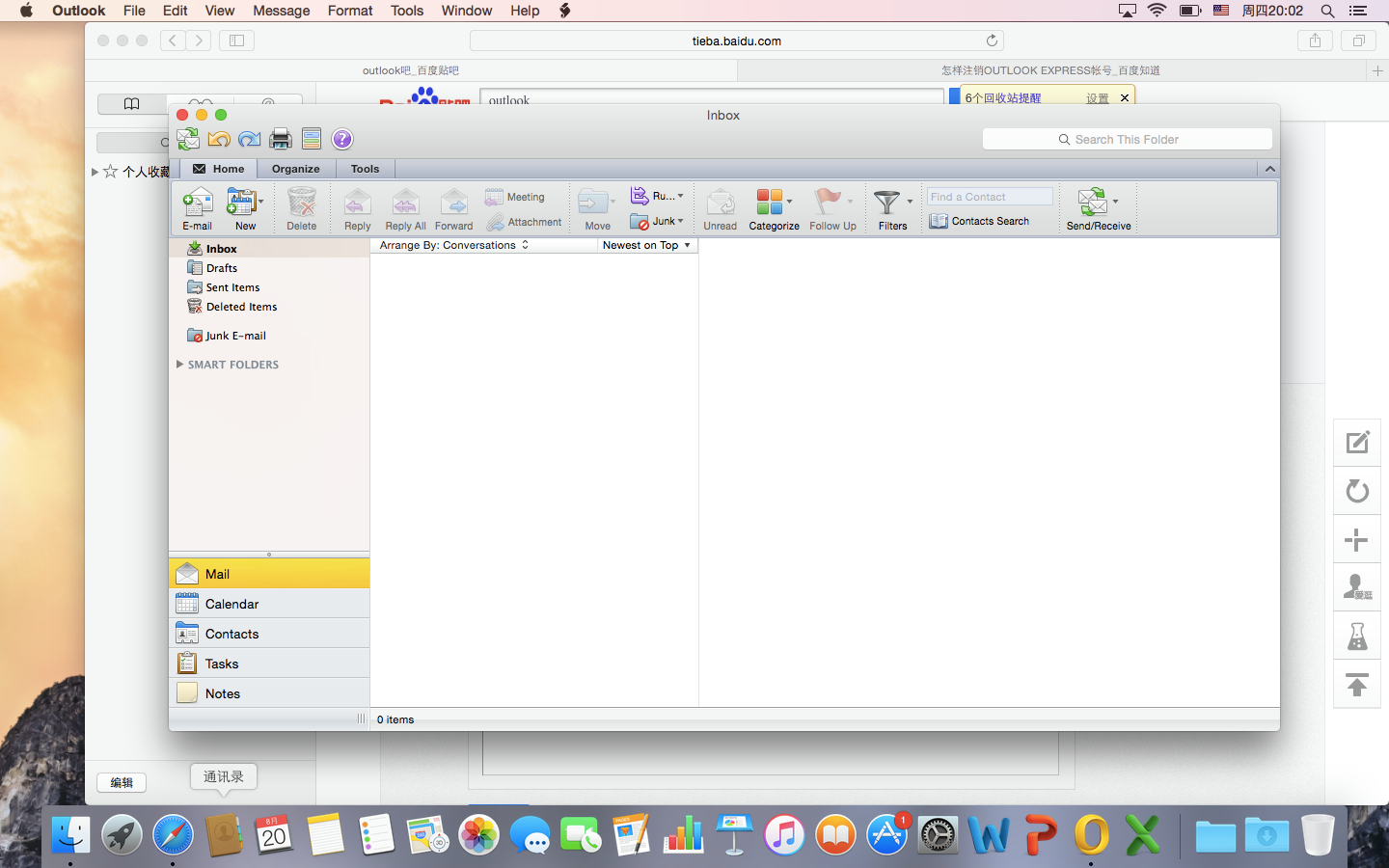Screen dimensions: 1389x868
Task: Open the Format menu in menu bar
Action: pos(350,11)
